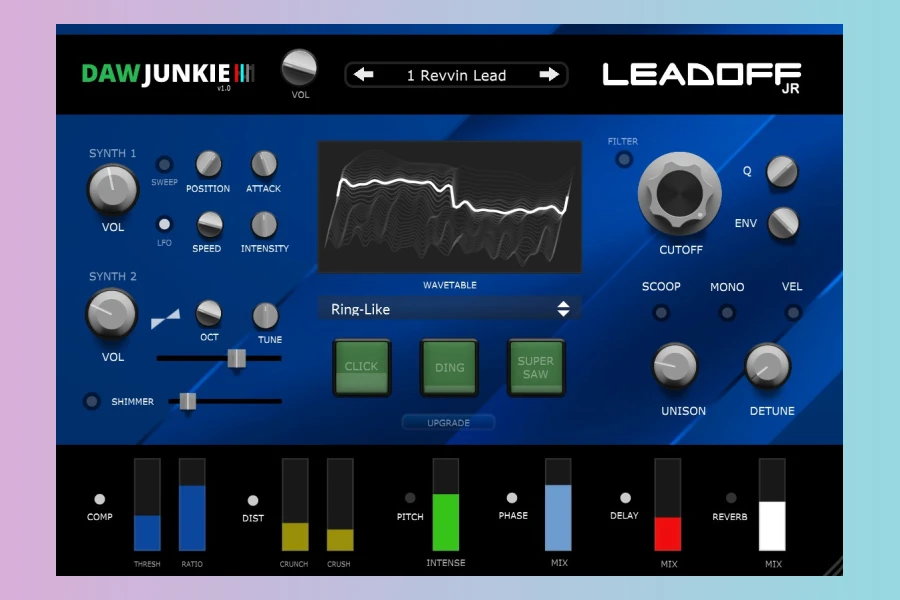Click the UPGRADE button
Screen dimensions: 900x600
(448, 423)
